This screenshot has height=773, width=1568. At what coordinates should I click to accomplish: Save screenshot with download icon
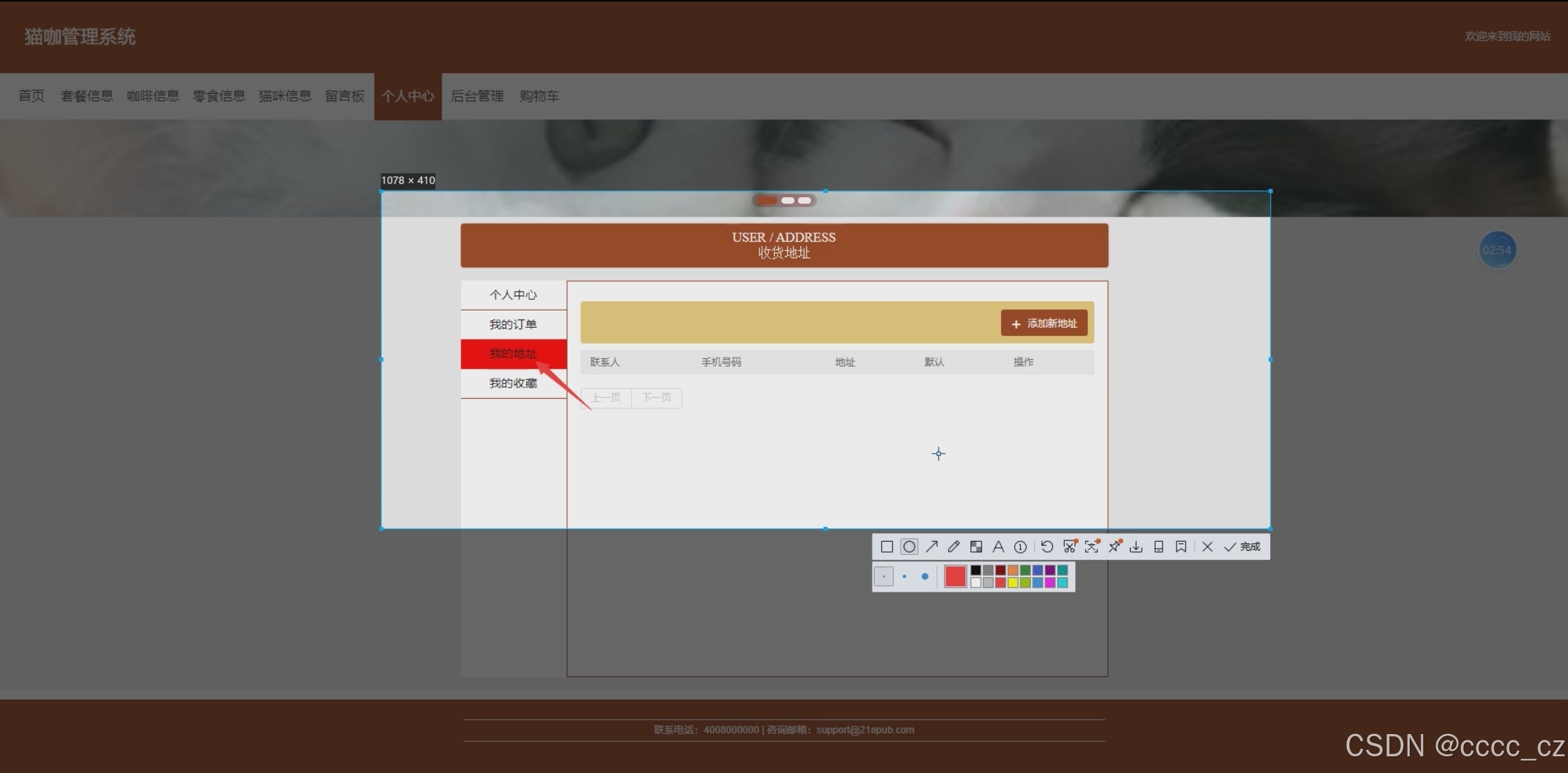click(1136, 547)
